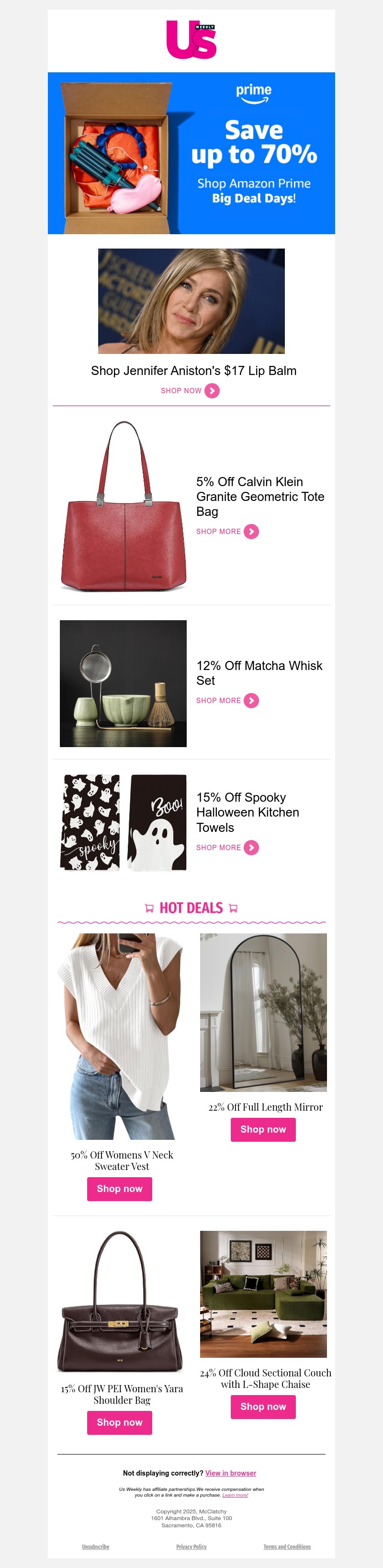Viewport: 383px width, 1568px height.
Task: Open Terms and Conditions link
Action: click(x=287, y=1547)
